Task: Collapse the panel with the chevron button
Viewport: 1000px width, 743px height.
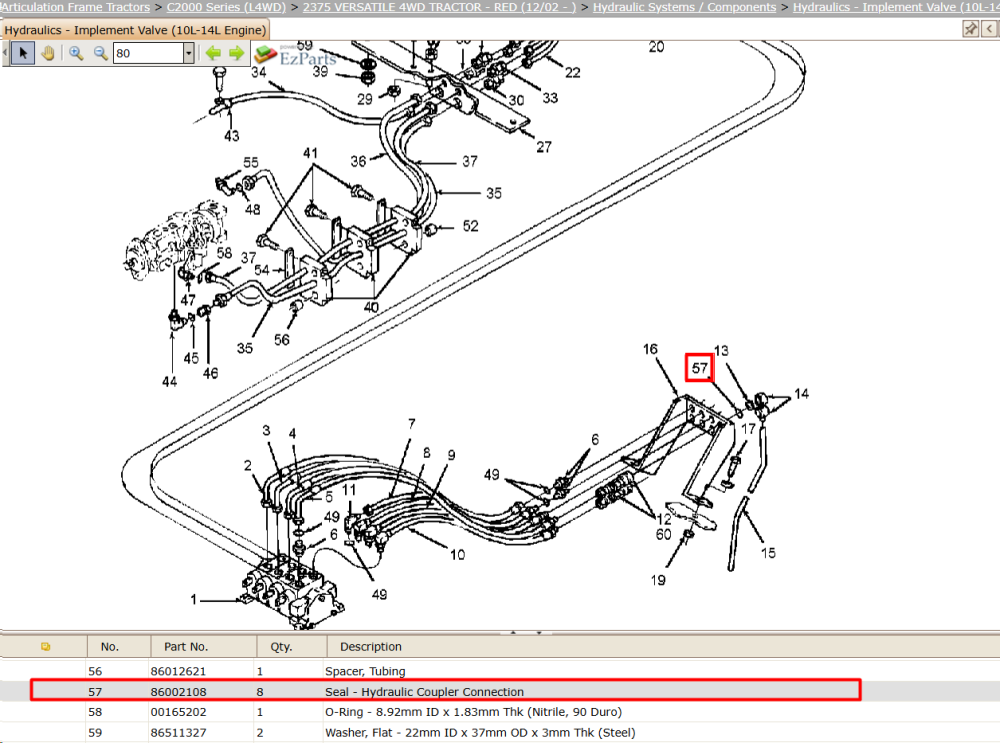Action: tap(989, 29)
